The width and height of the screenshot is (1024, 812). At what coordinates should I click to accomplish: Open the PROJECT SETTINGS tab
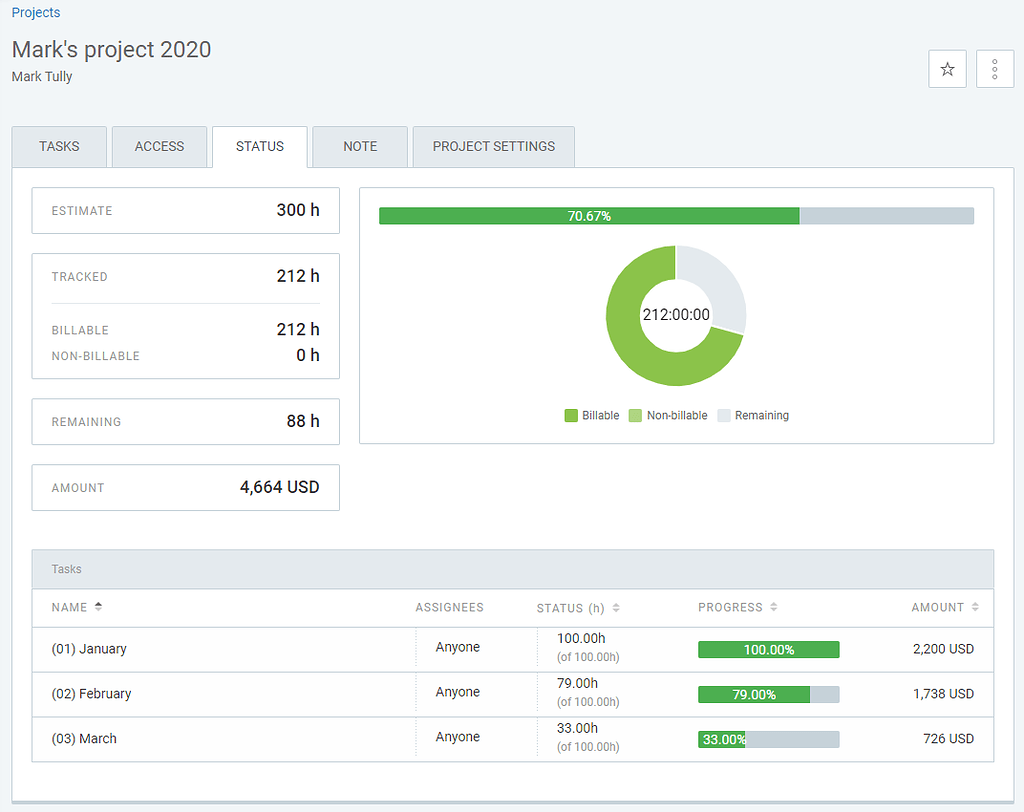[493, 146]
